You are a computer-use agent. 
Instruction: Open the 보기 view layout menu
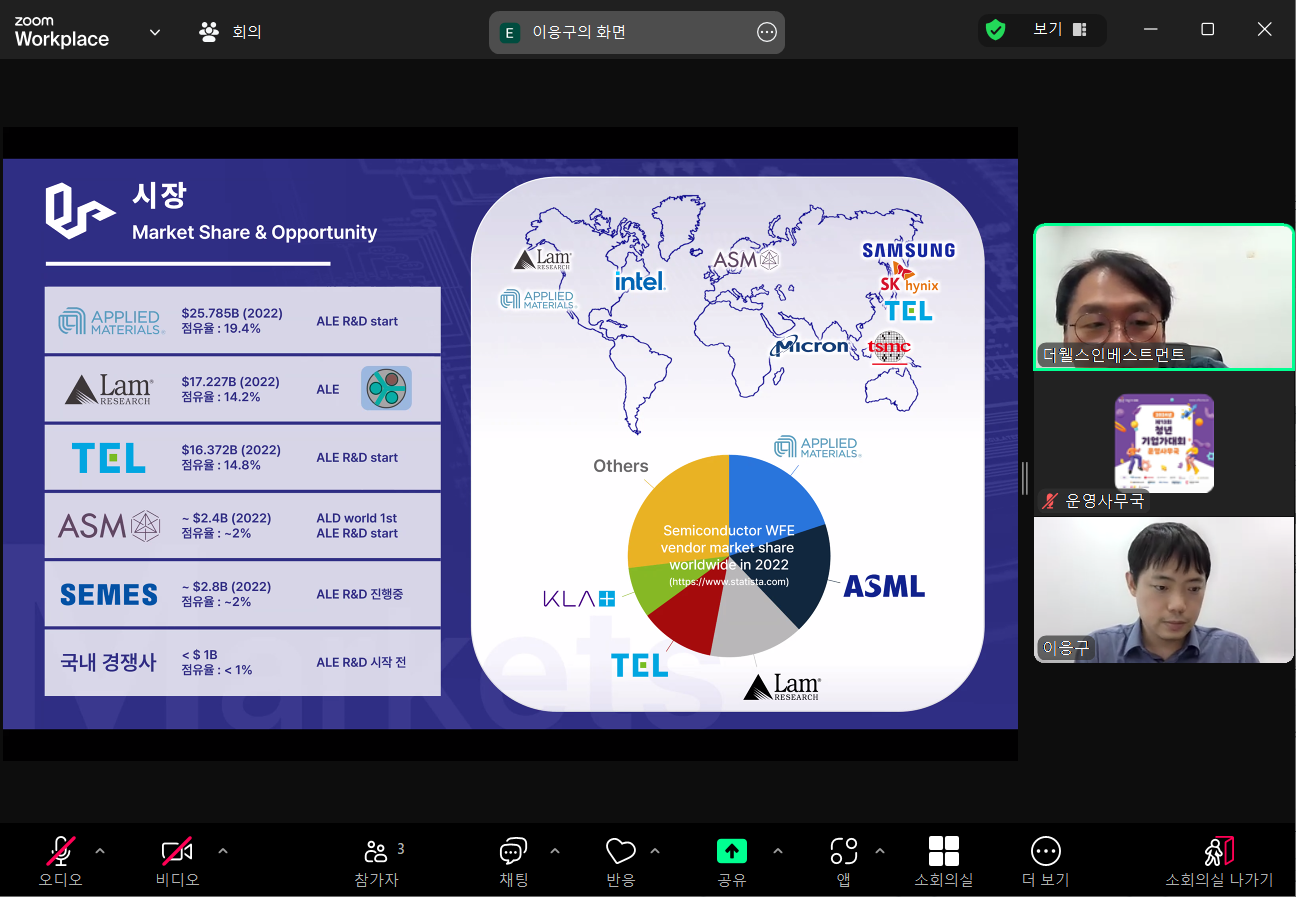(x=1060, y=30)
